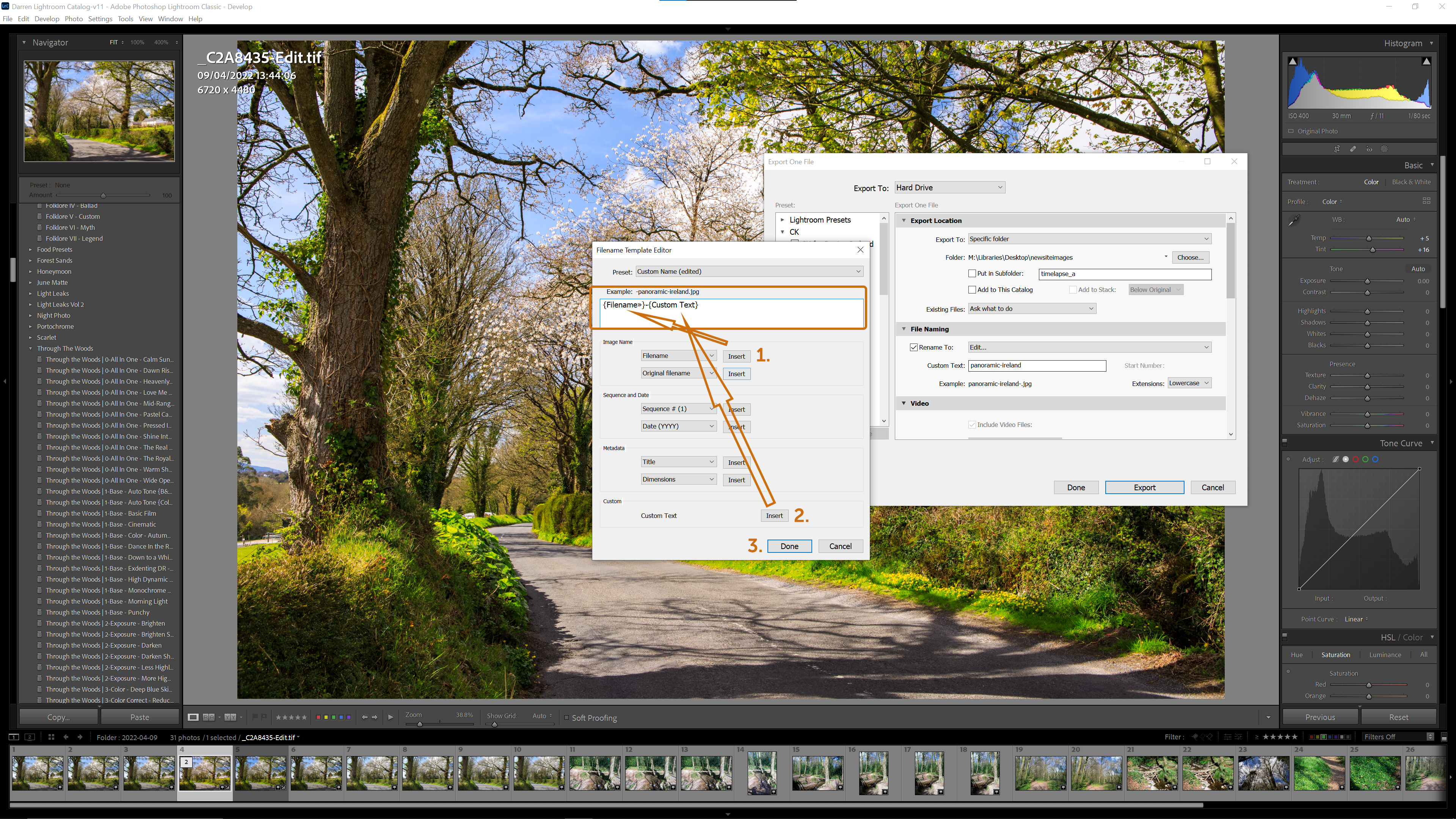
Task: Expand the Food Presets folder
Action: coord(30,250)
